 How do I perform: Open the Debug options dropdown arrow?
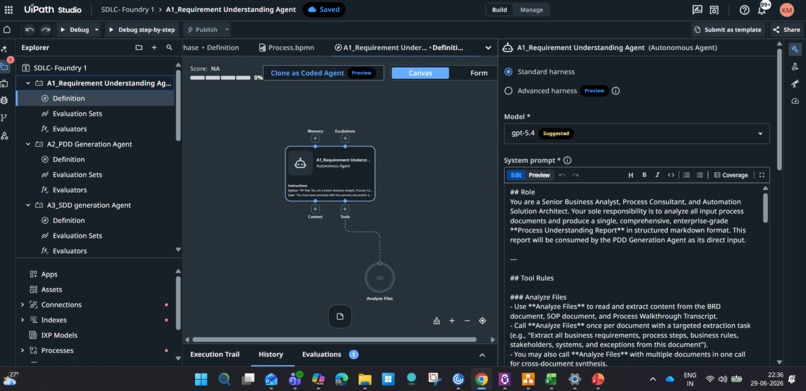[97, 30]
